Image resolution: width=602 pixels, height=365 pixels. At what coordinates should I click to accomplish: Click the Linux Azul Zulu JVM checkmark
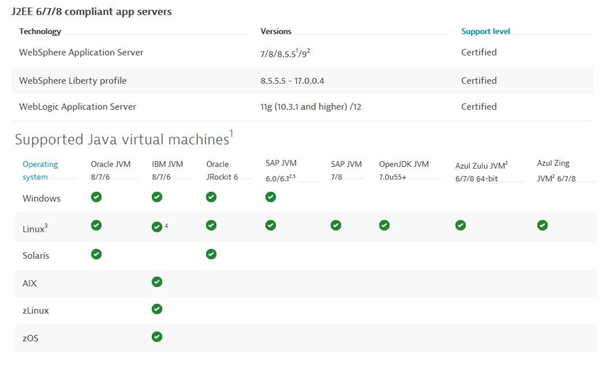coord(461,225)
